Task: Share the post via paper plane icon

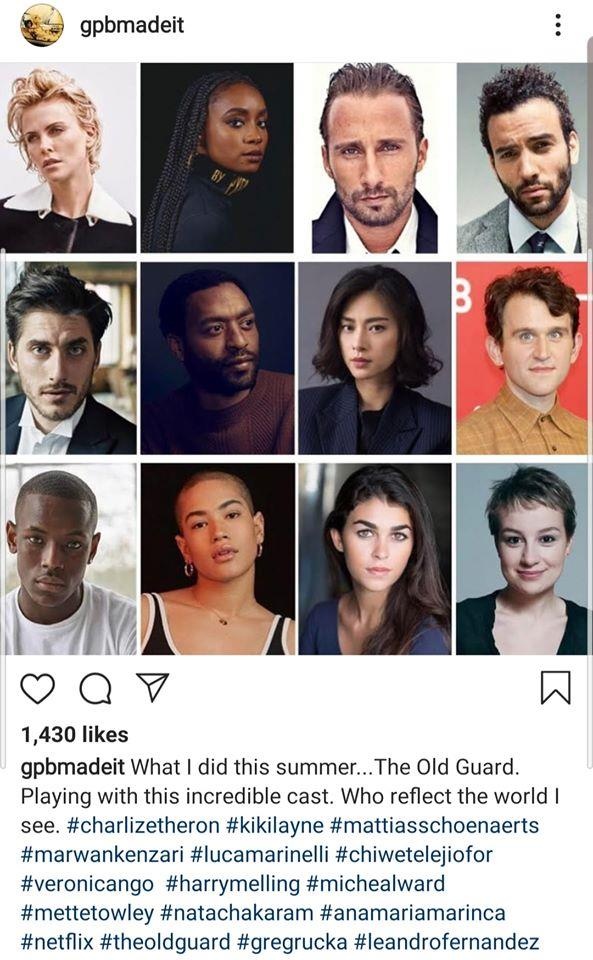Action: pyautogui.click(x=152, y=687)
